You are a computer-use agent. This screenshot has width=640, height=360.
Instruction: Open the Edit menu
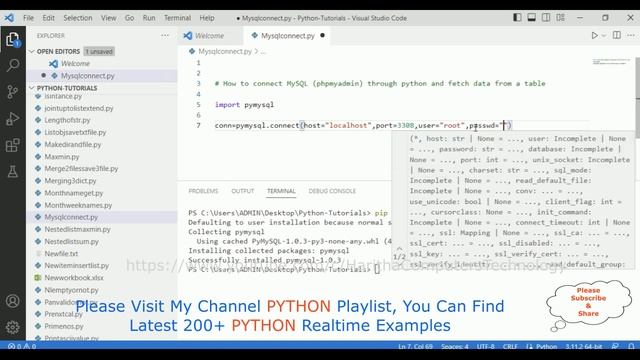(x=48, y=18)
